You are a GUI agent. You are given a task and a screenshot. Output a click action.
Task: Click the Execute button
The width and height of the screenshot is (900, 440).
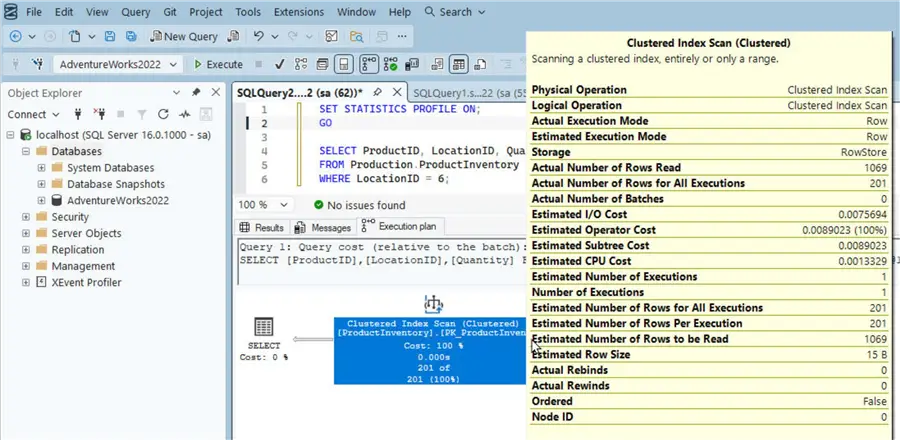(x=218, y=64)
